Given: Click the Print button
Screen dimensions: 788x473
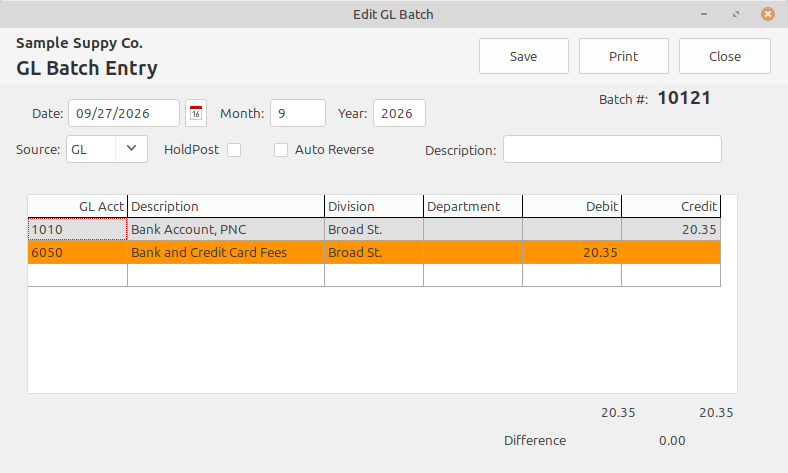Looking at the screenshot, I should click(x=624, y=56).
